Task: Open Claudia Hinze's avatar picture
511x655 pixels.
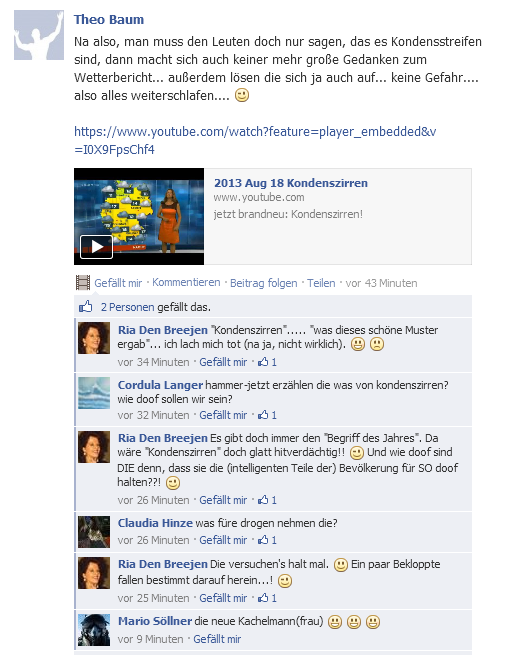Action: [x=94, y=532]
